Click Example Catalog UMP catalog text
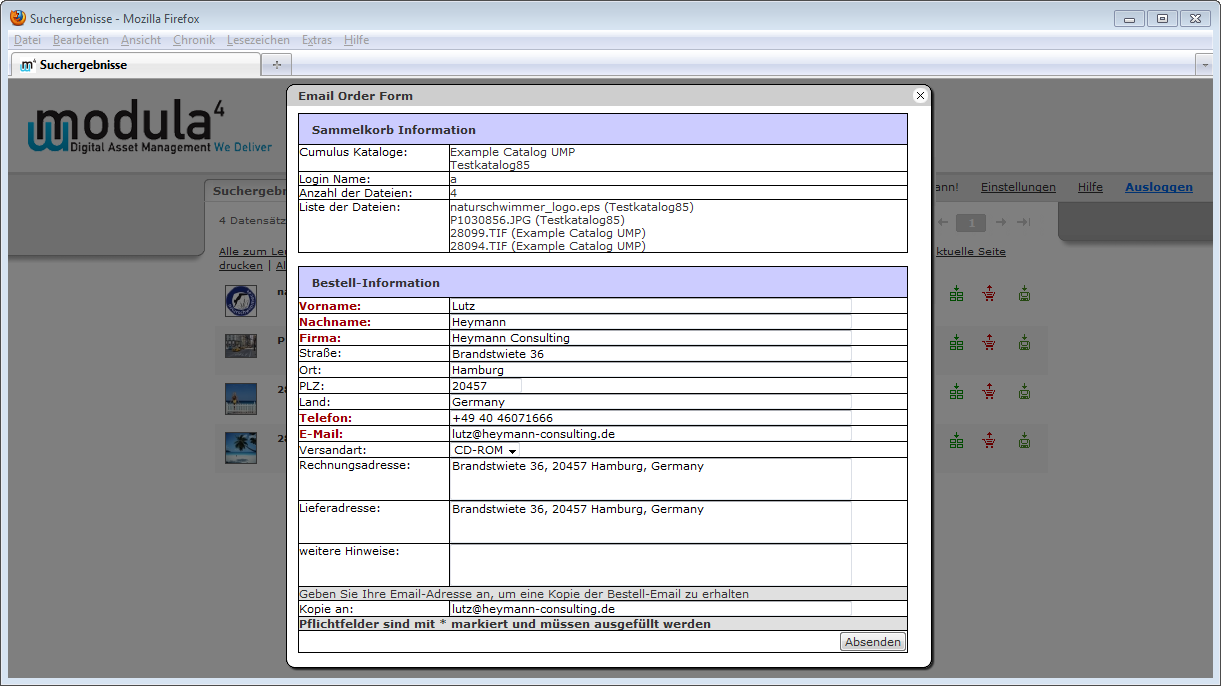Screen dimensions: 1221x686 point(512,152)
